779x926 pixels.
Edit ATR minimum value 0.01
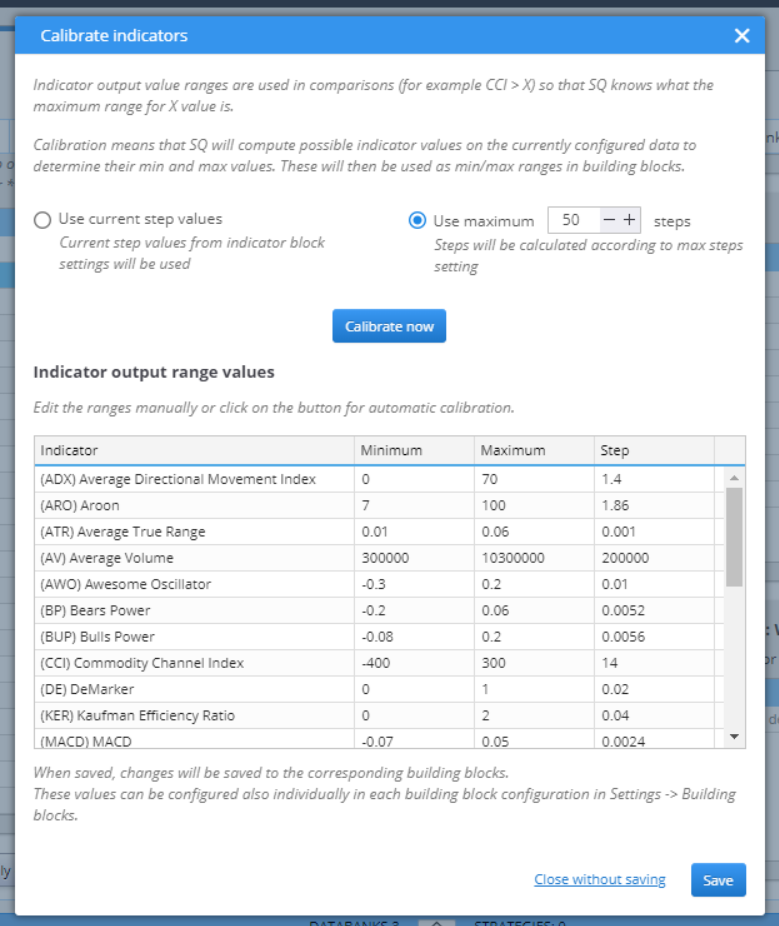pos(415,532)
